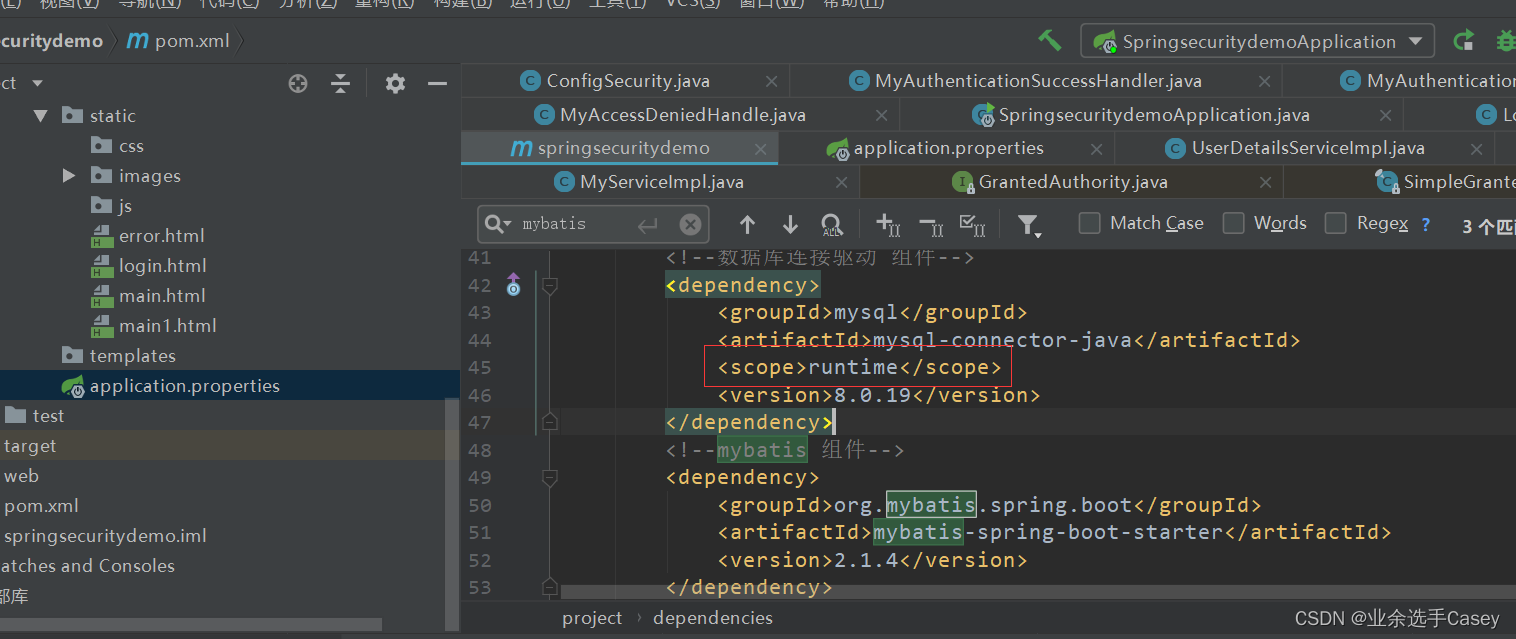
Task: Expand the images folder arrow
Action: [69, 176]
